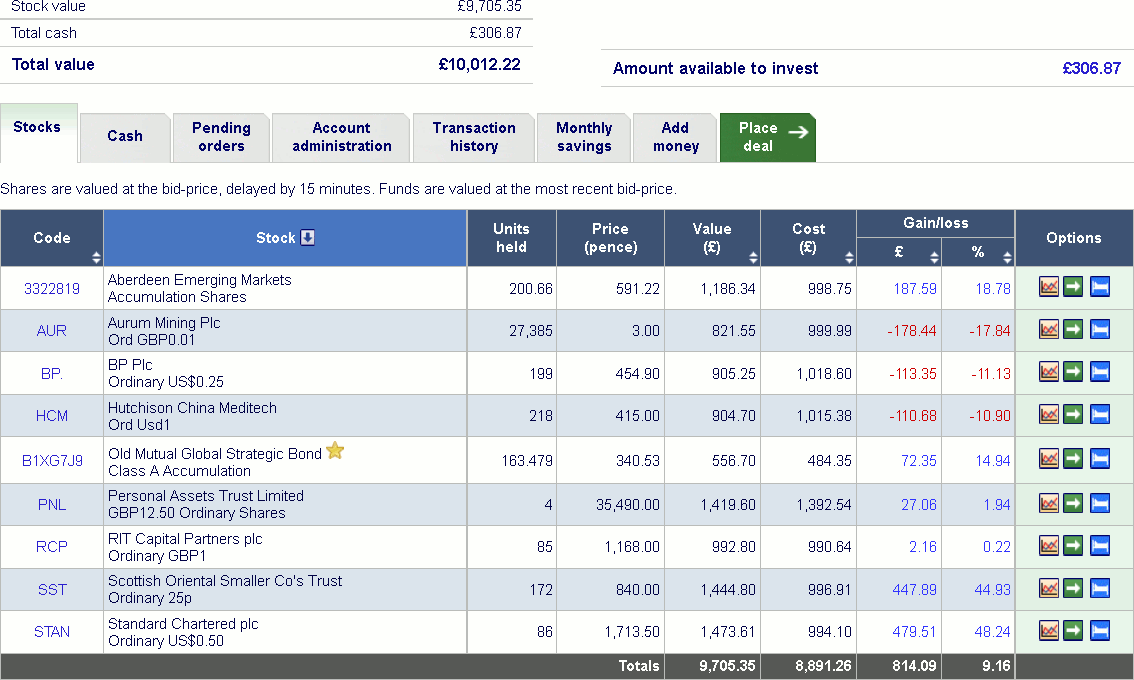The width and height of the screenshot is (1134, 680).
Task: Click the green arrow icon in the AUR row
Action: [1073, 330]
